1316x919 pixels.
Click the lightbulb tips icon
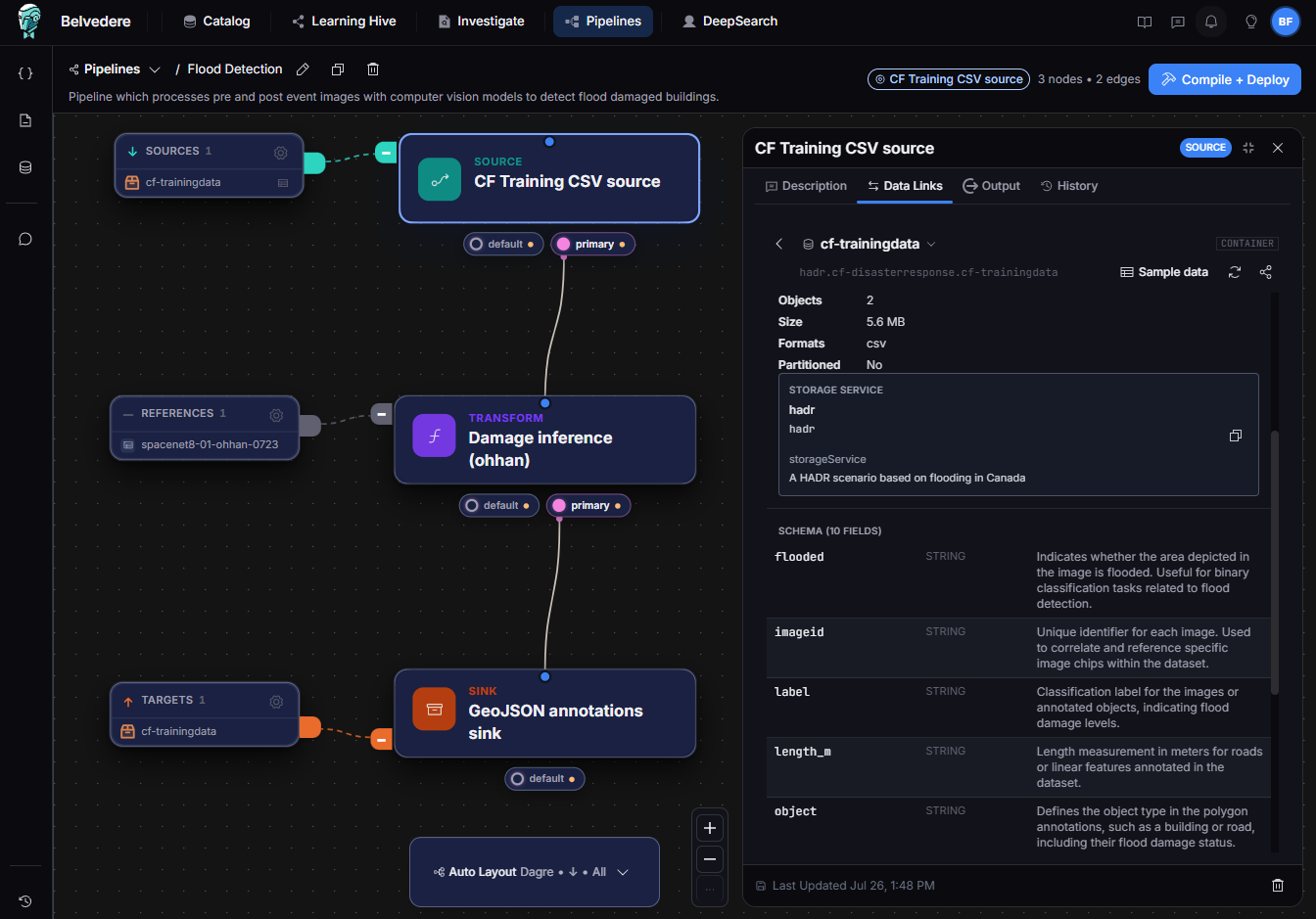pyautogui.click(x=1250, y=22)
